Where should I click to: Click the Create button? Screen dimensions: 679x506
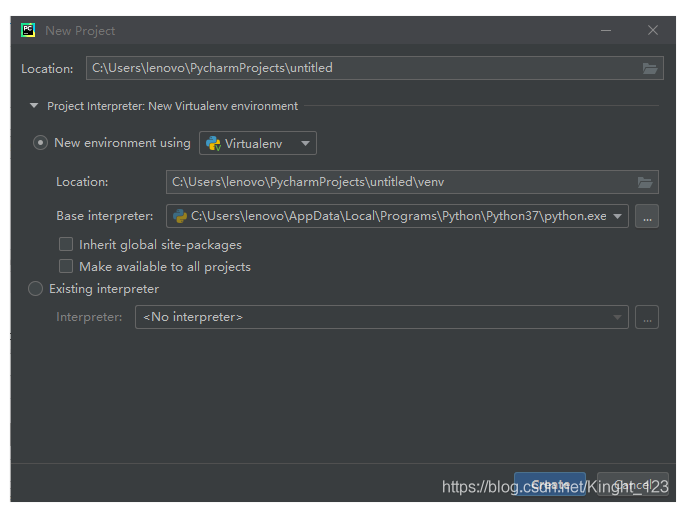[550, 484]
